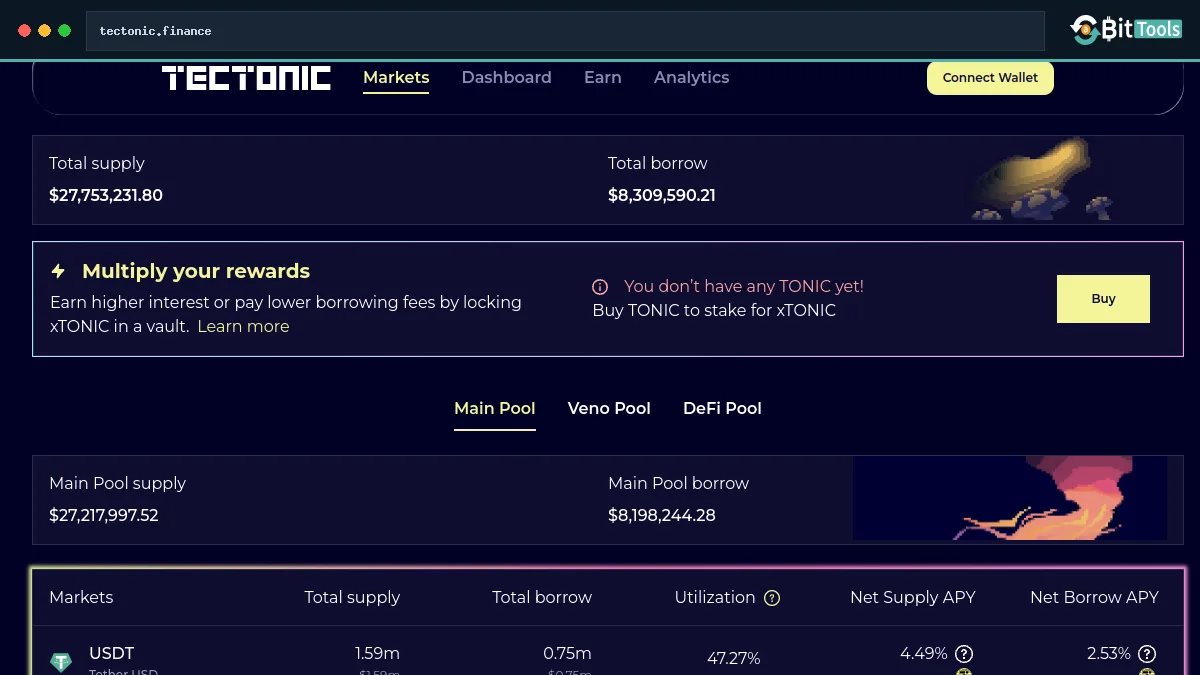Click the Tectonic logo
Viewport: 1200px width, 675px height.
pos(246,78)
